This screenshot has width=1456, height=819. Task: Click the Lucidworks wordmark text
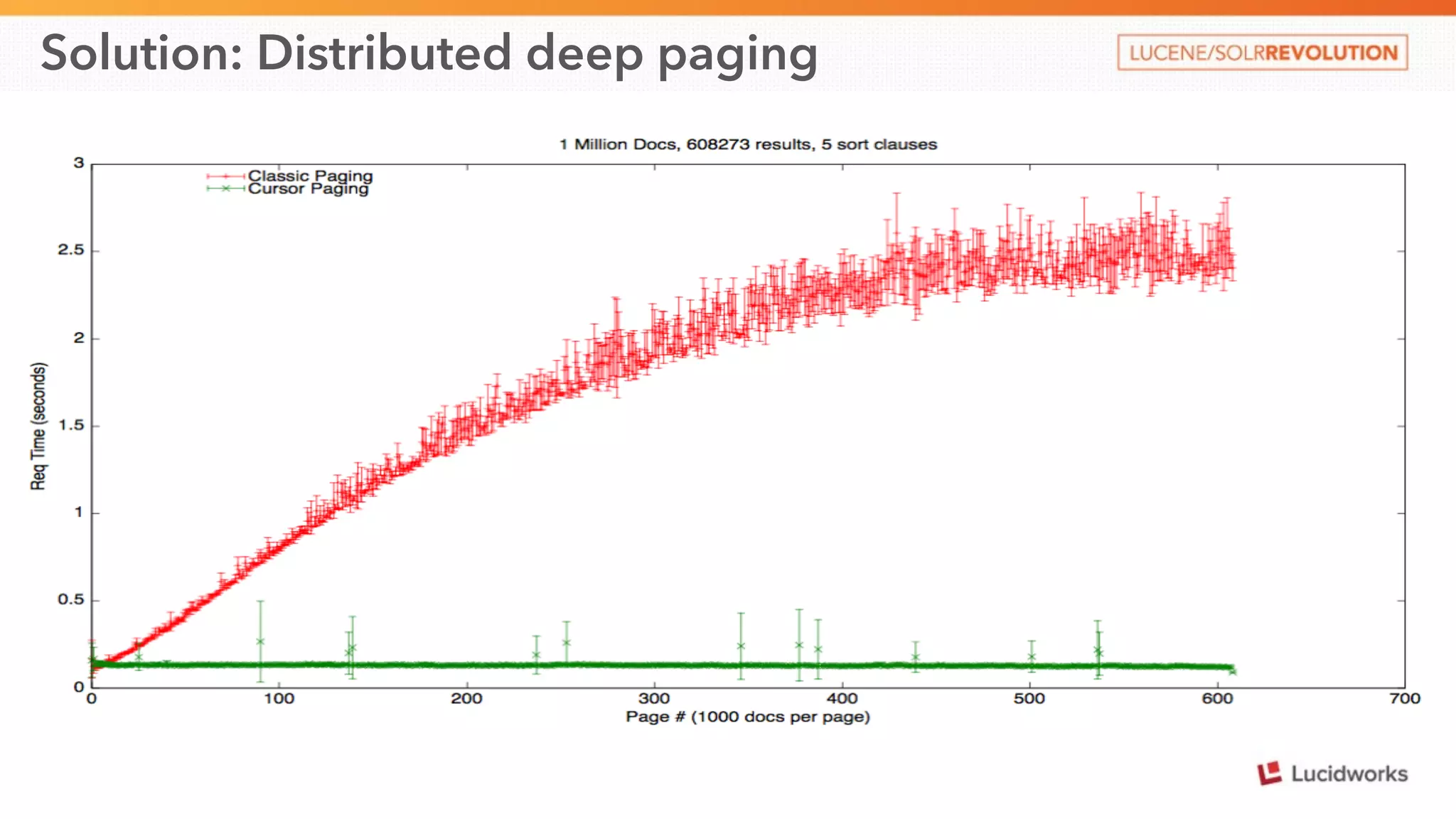1349,773
